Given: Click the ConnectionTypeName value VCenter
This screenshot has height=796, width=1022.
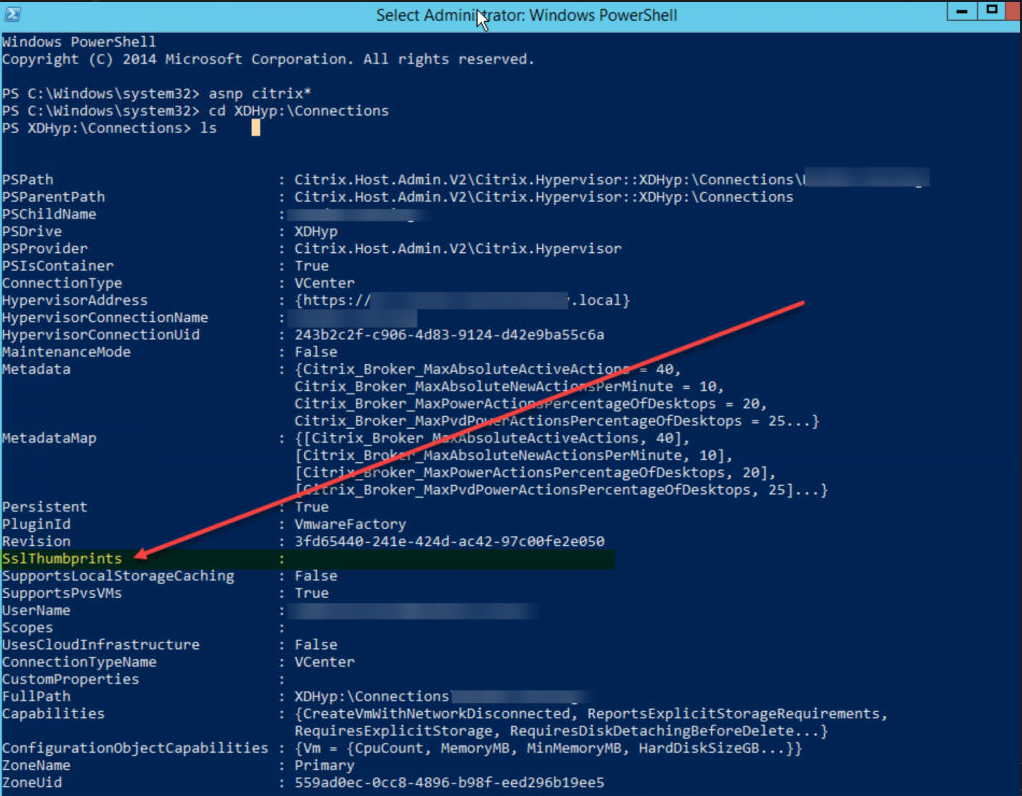Looking at the screenshot, I should (324, 662).
